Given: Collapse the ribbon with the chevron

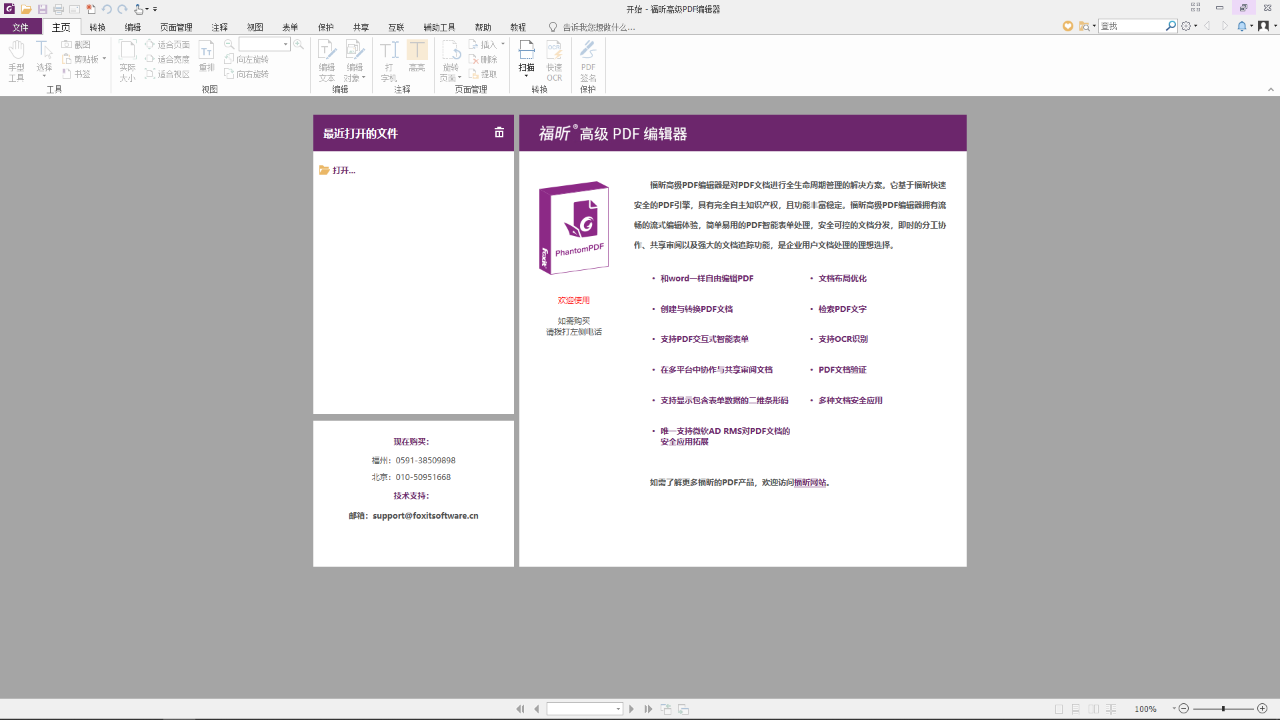Looking at the screenshot, I should 1270,90.
